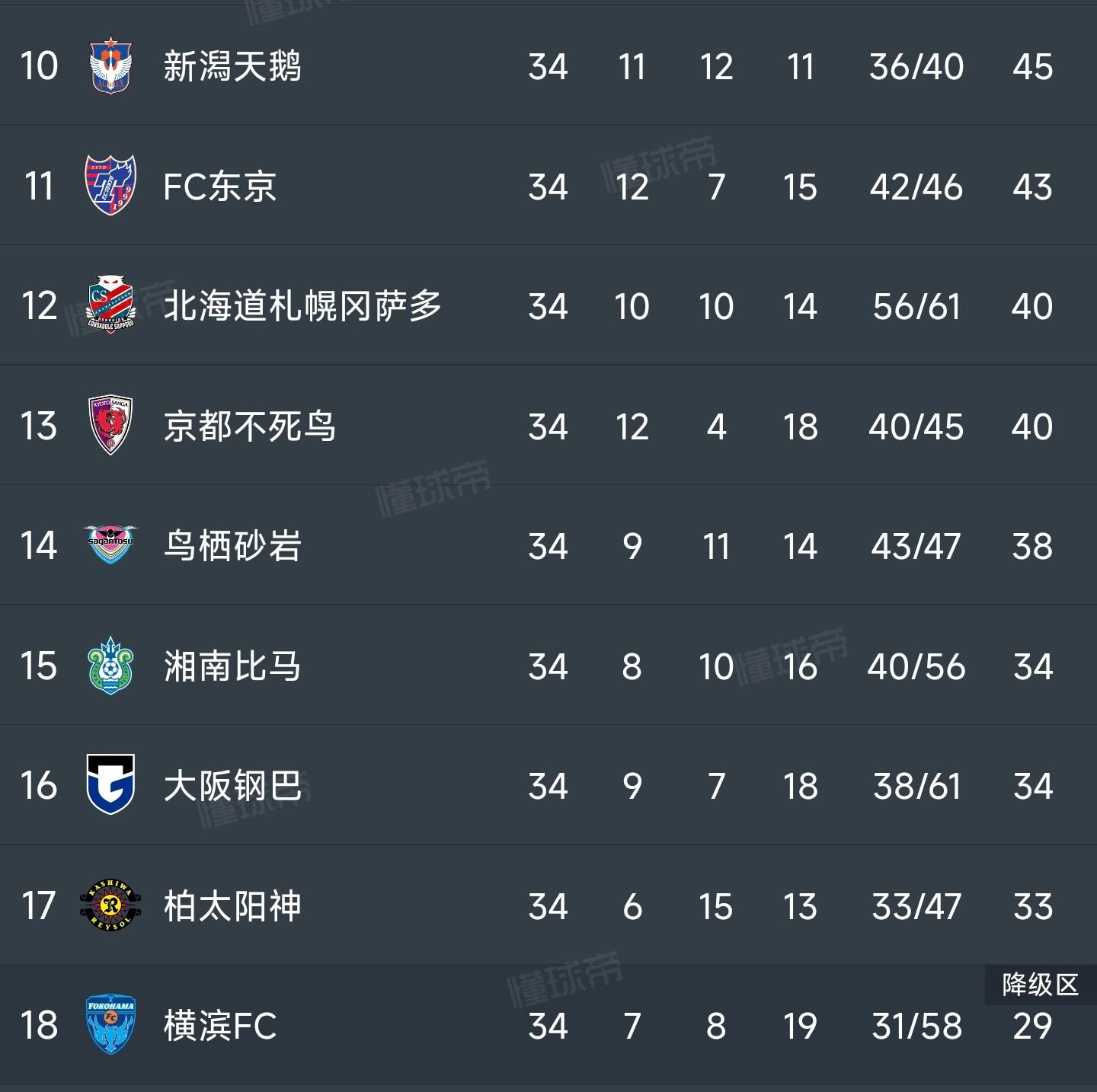Tap team name 京都不死鸟
The image size is (1097, 1092).
249,426
